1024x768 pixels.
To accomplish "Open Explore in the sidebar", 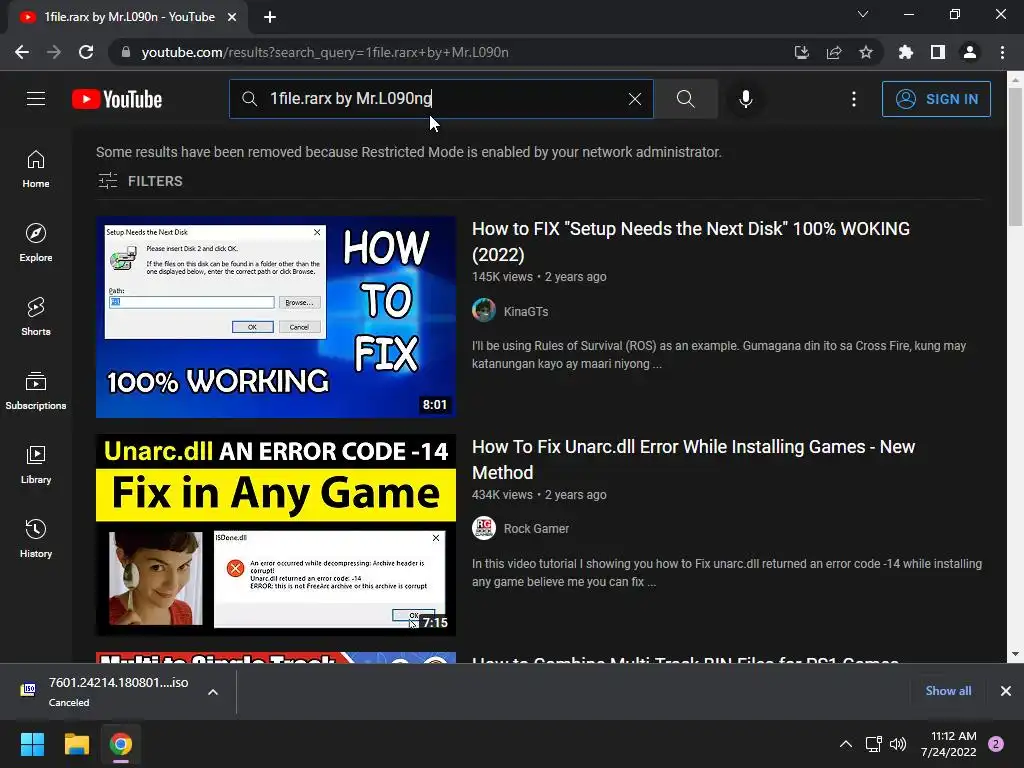I will click(36, 243).
